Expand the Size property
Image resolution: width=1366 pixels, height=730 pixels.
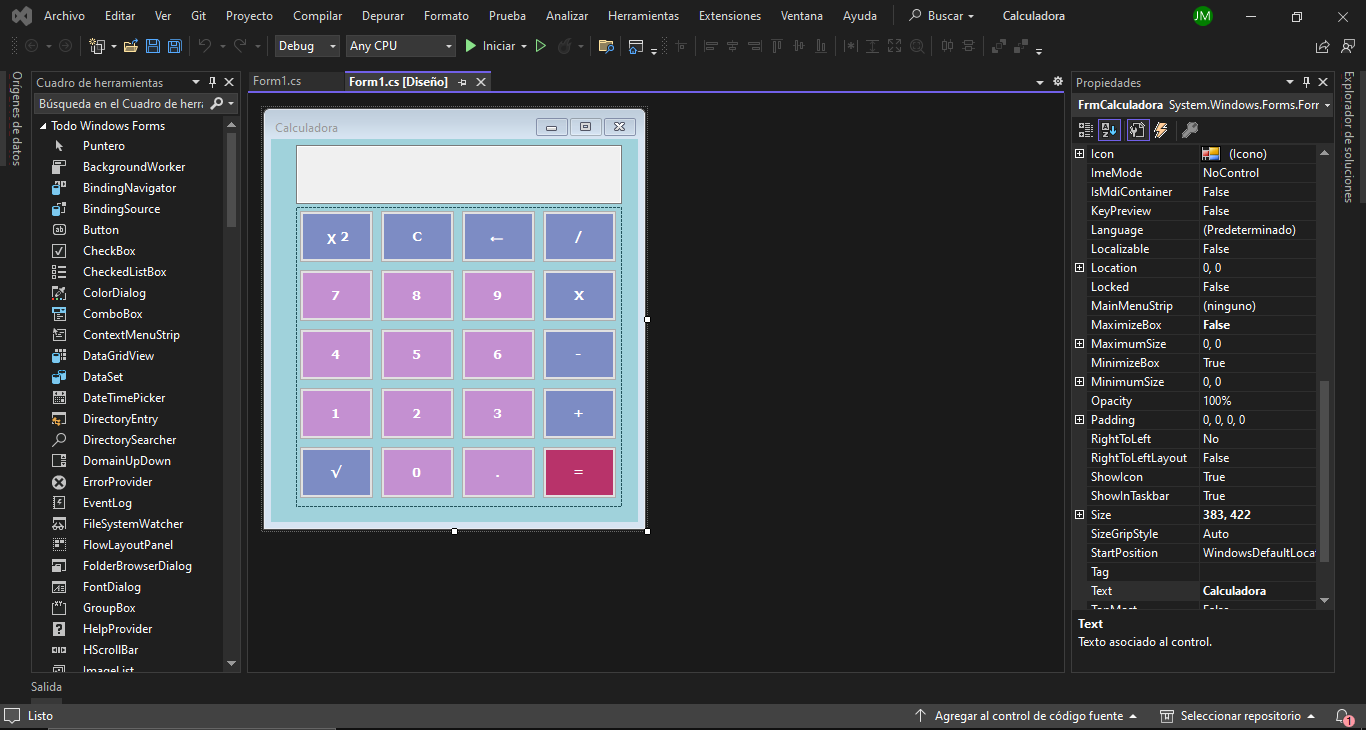click(x=1080, y=515)
